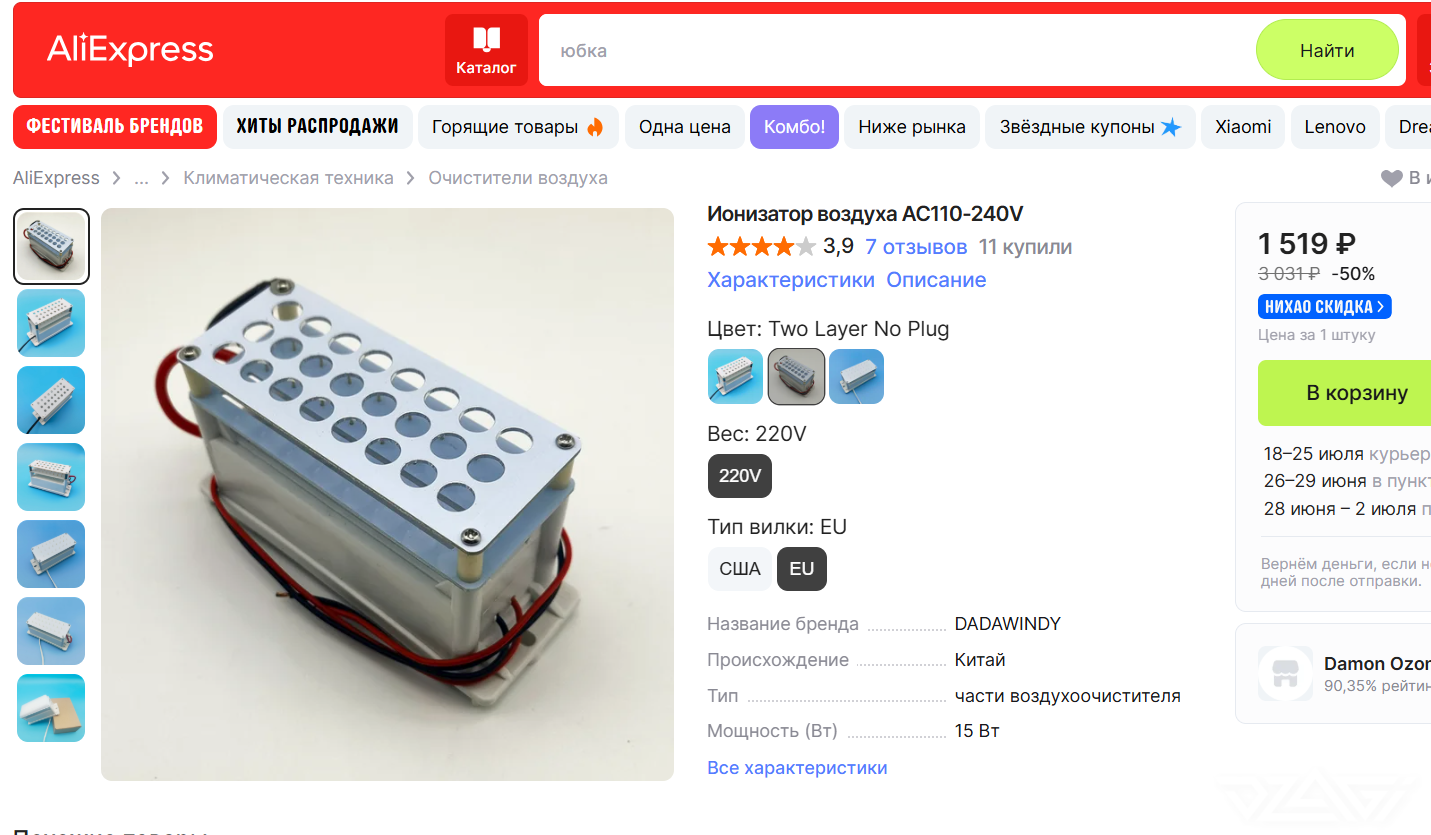Select the last product thumbnail with box
Image resolution: width=1431 pixels, height=835 pixels.
click(x=51, y=708)
